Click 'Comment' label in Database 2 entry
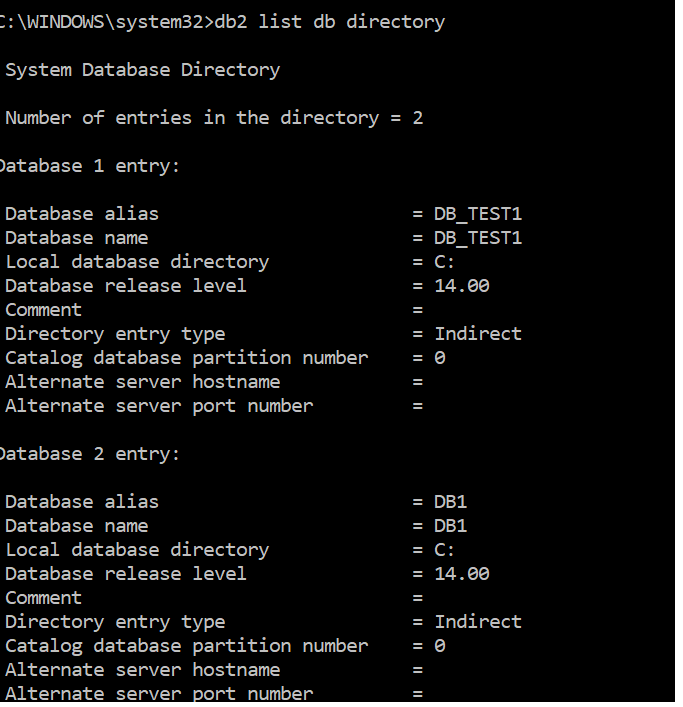This screenshot has width=683, height=707. click(43, 598)
